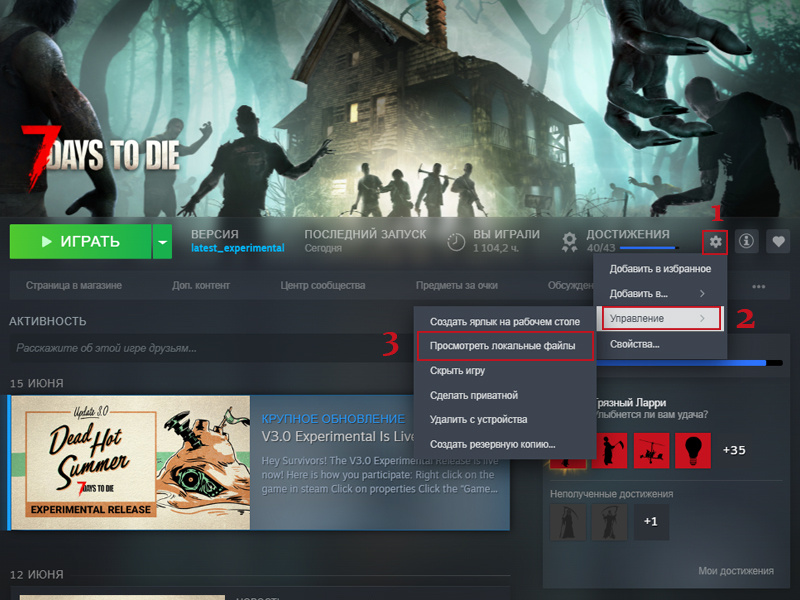Click the first locked achievement icon

568,522
